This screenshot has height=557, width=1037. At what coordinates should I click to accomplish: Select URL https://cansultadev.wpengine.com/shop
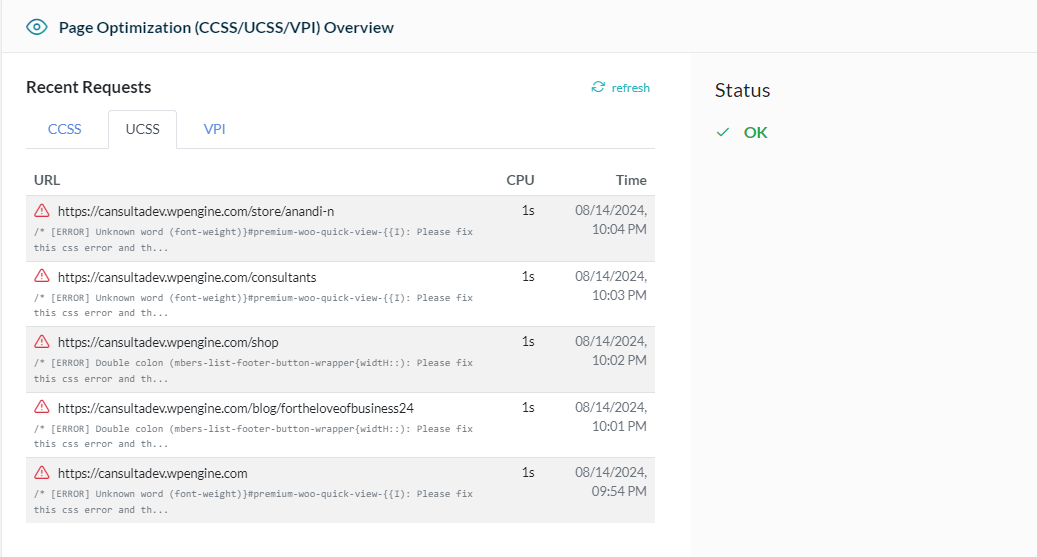click(168, 342)
